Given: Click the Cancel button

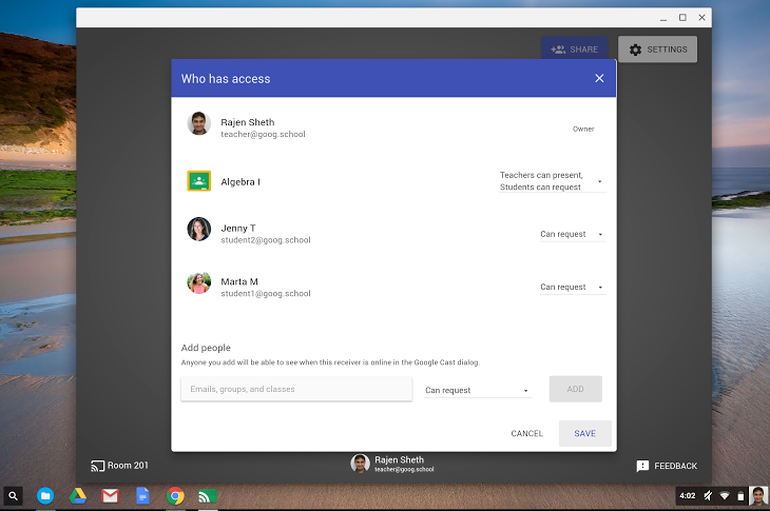Looking at the screenshot, I should (x=526, y=434).
